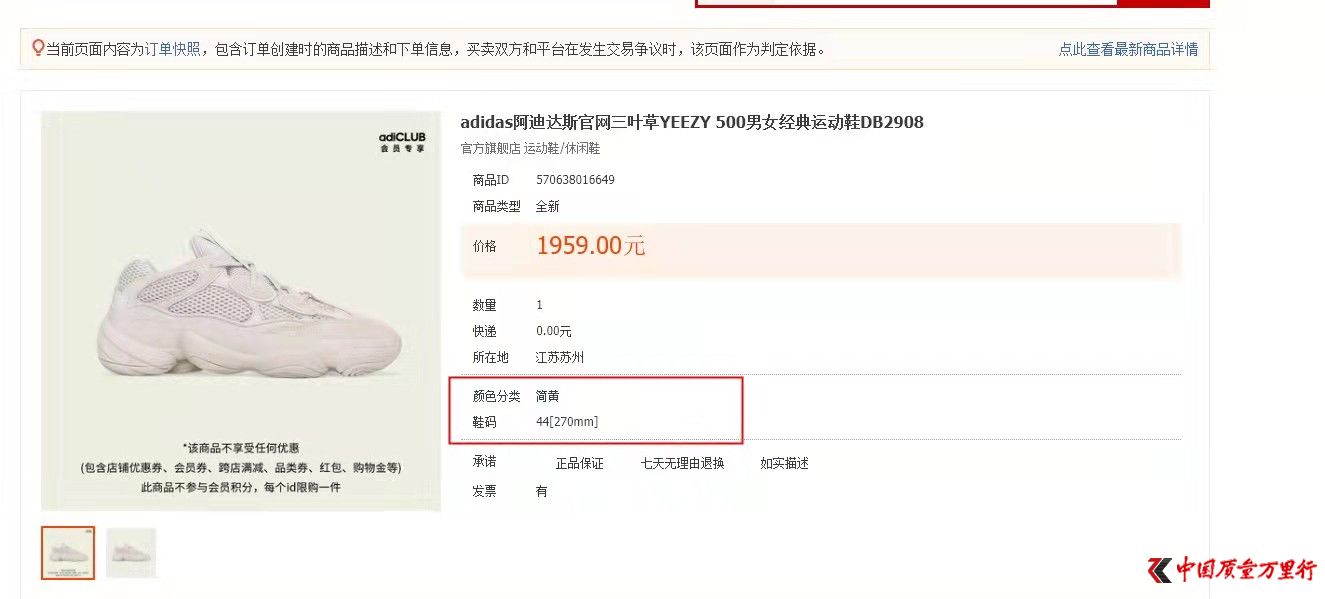The width and height of the screenshot is (1325, 599).
Task: Click the 1959.00元 price text
Action: pos(591,246)
